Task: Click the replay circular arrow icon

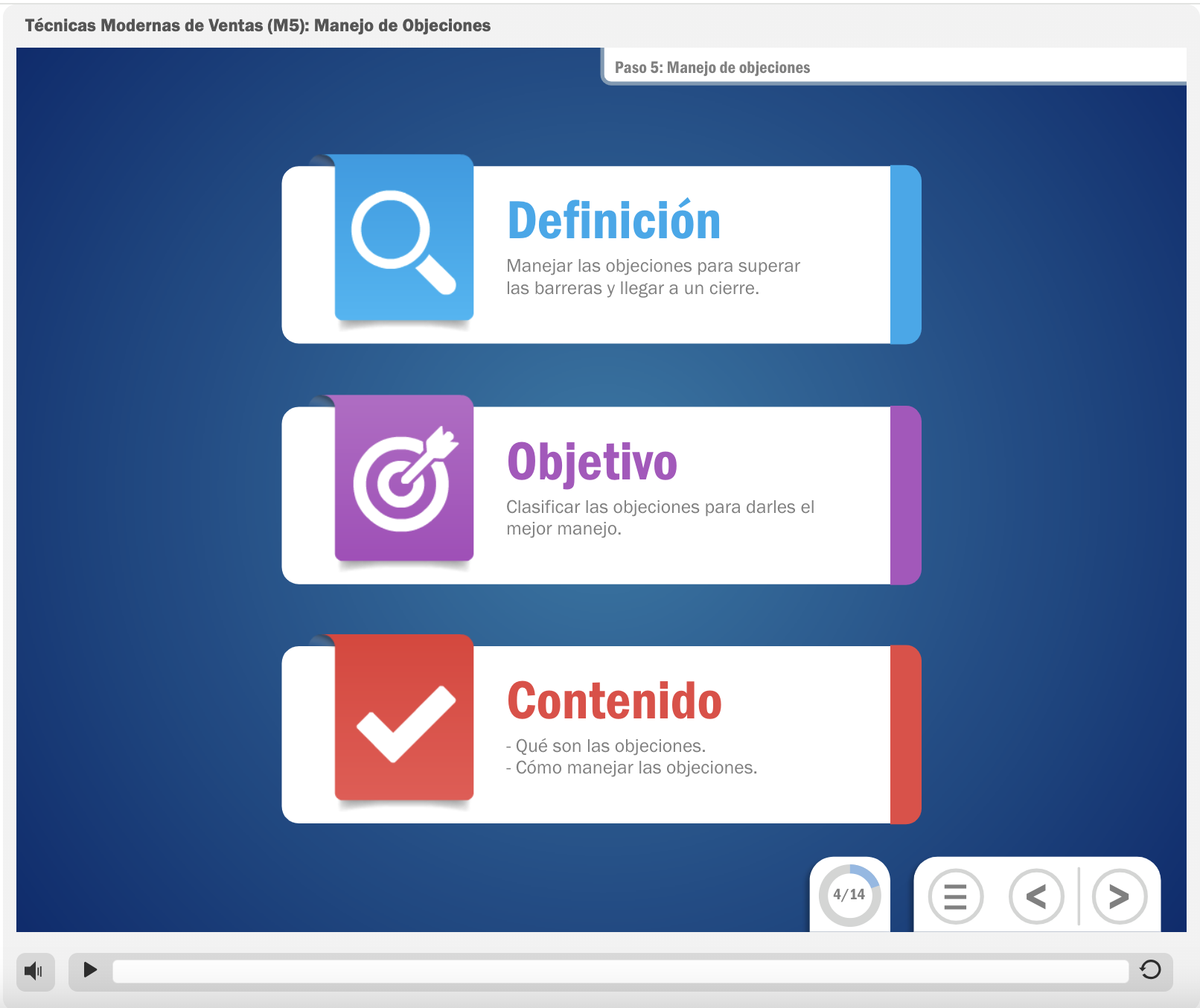Action: tap(1150, 969)
